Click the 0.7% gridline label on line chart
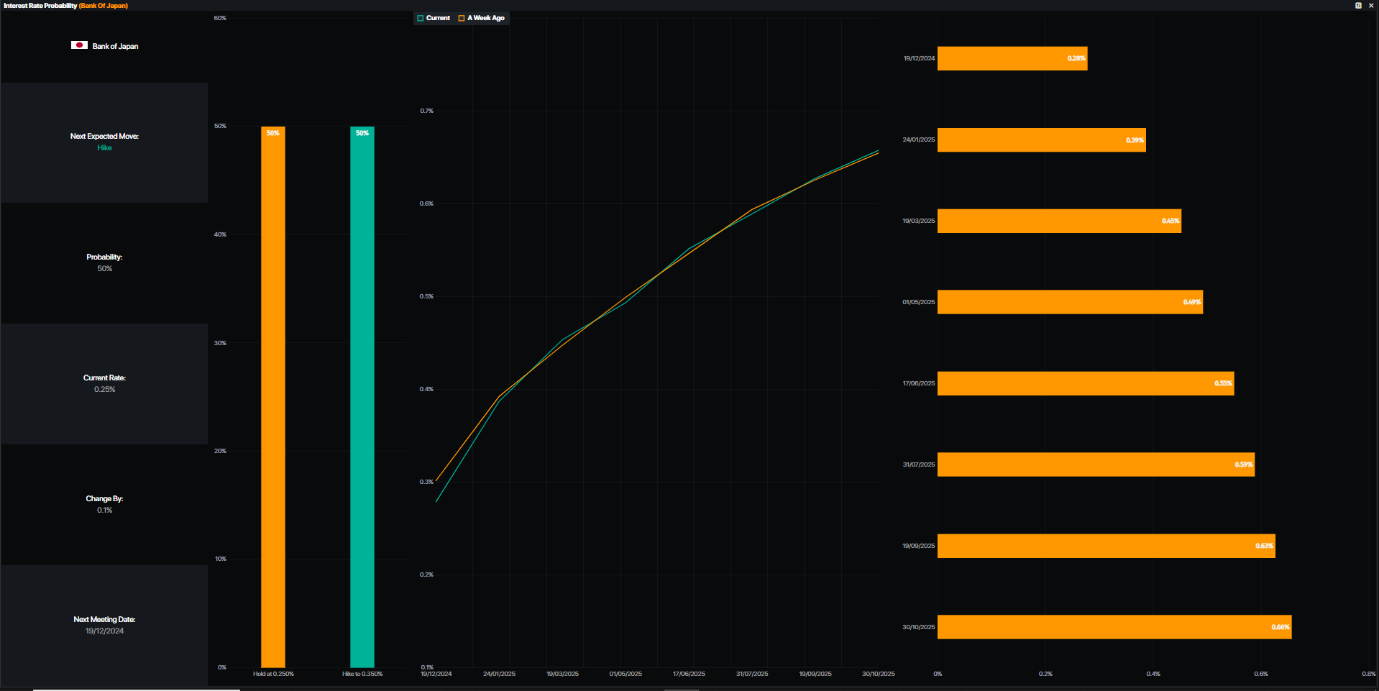 coord(427,111)
